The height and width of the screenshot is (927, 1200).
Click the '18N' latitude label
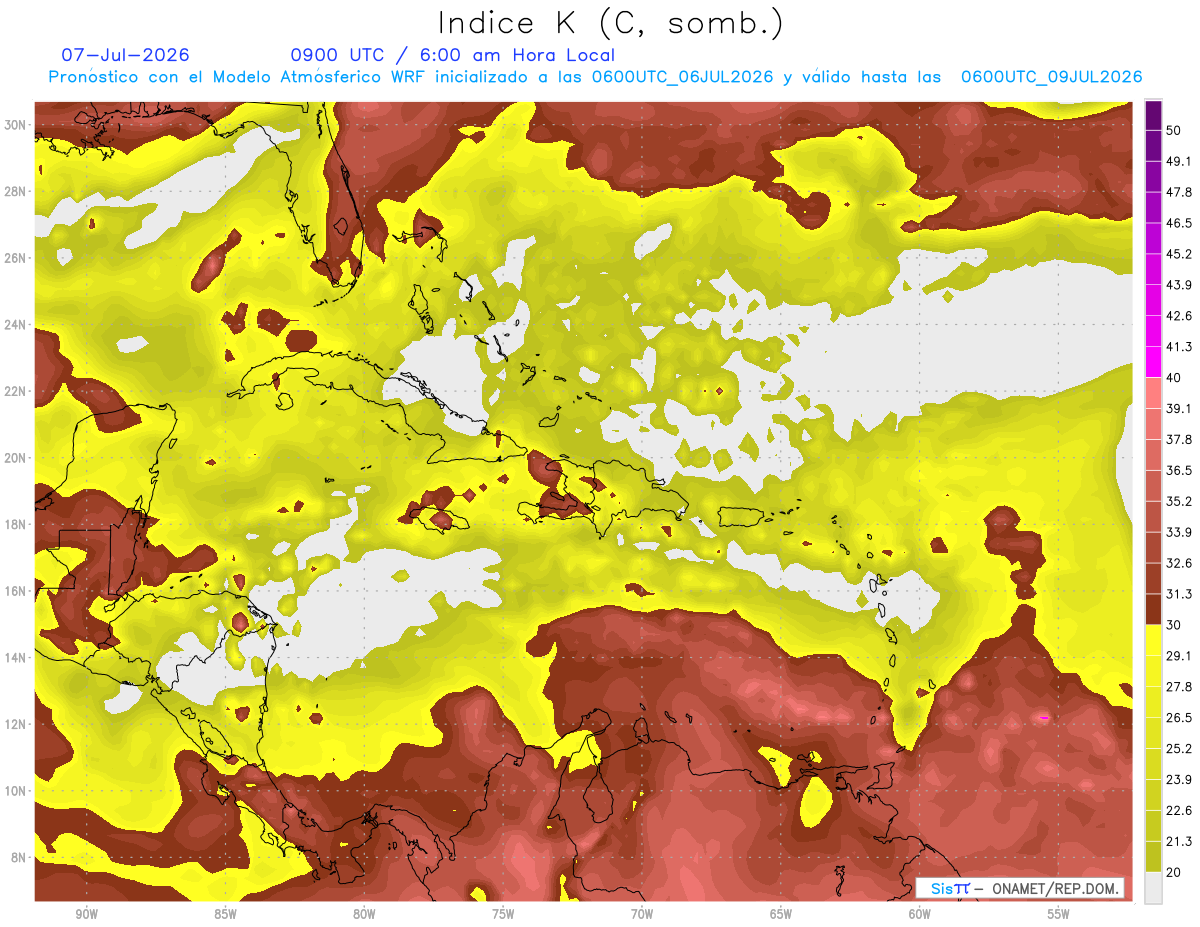coord(17,525)
